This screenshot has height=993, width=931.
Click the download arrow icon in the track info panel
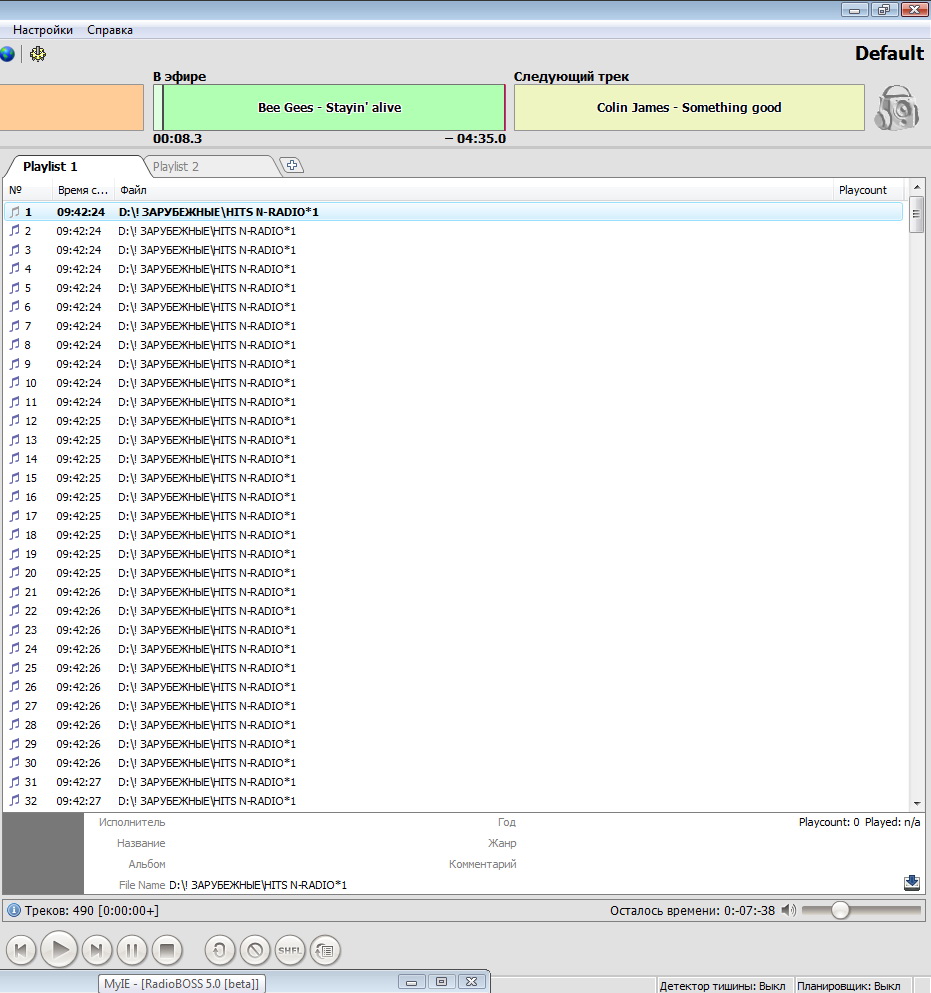tap(912, 883)
